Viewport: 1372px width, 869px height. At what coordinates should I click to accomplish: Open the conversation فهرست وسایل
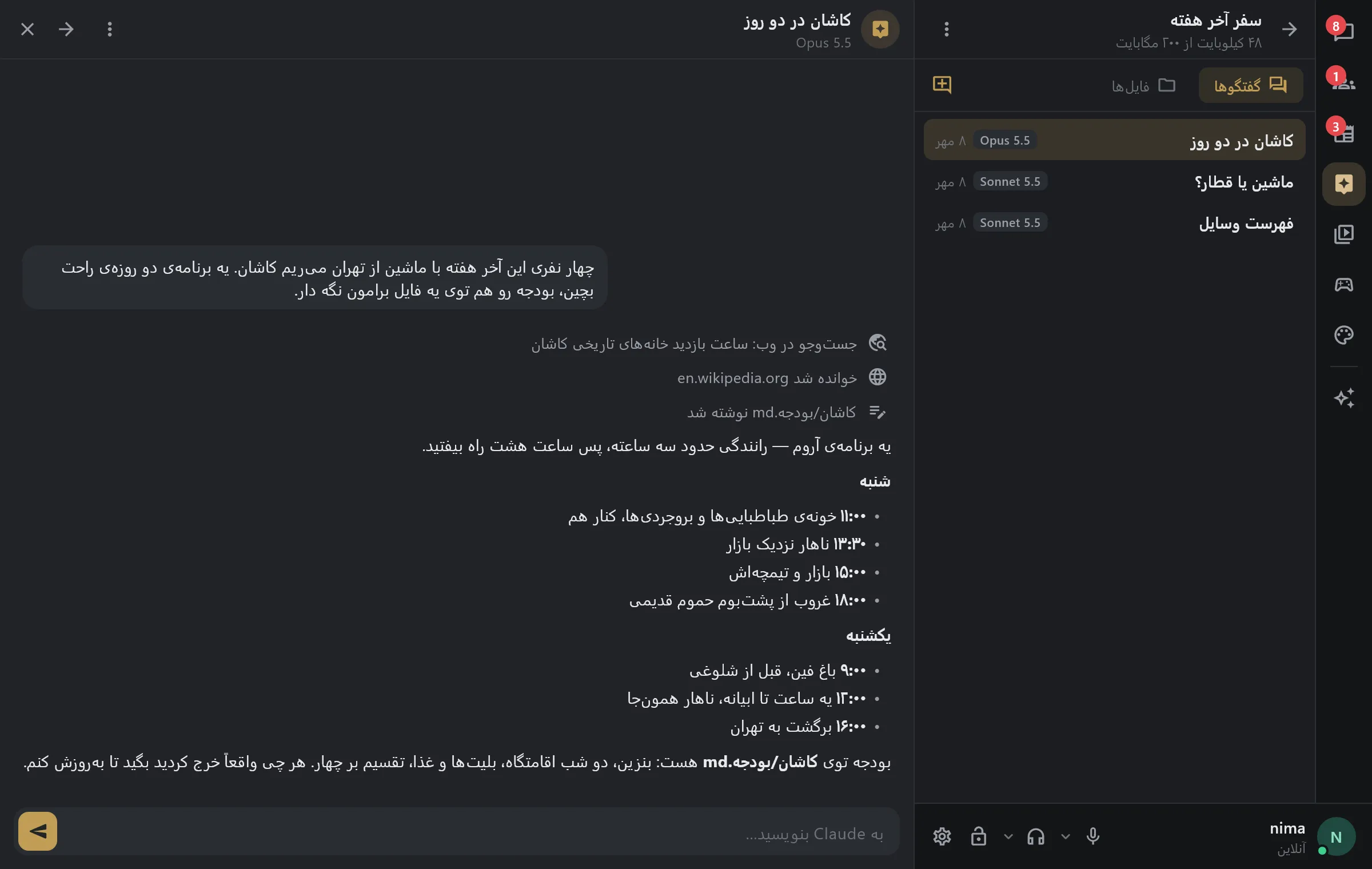[1115, 223]
